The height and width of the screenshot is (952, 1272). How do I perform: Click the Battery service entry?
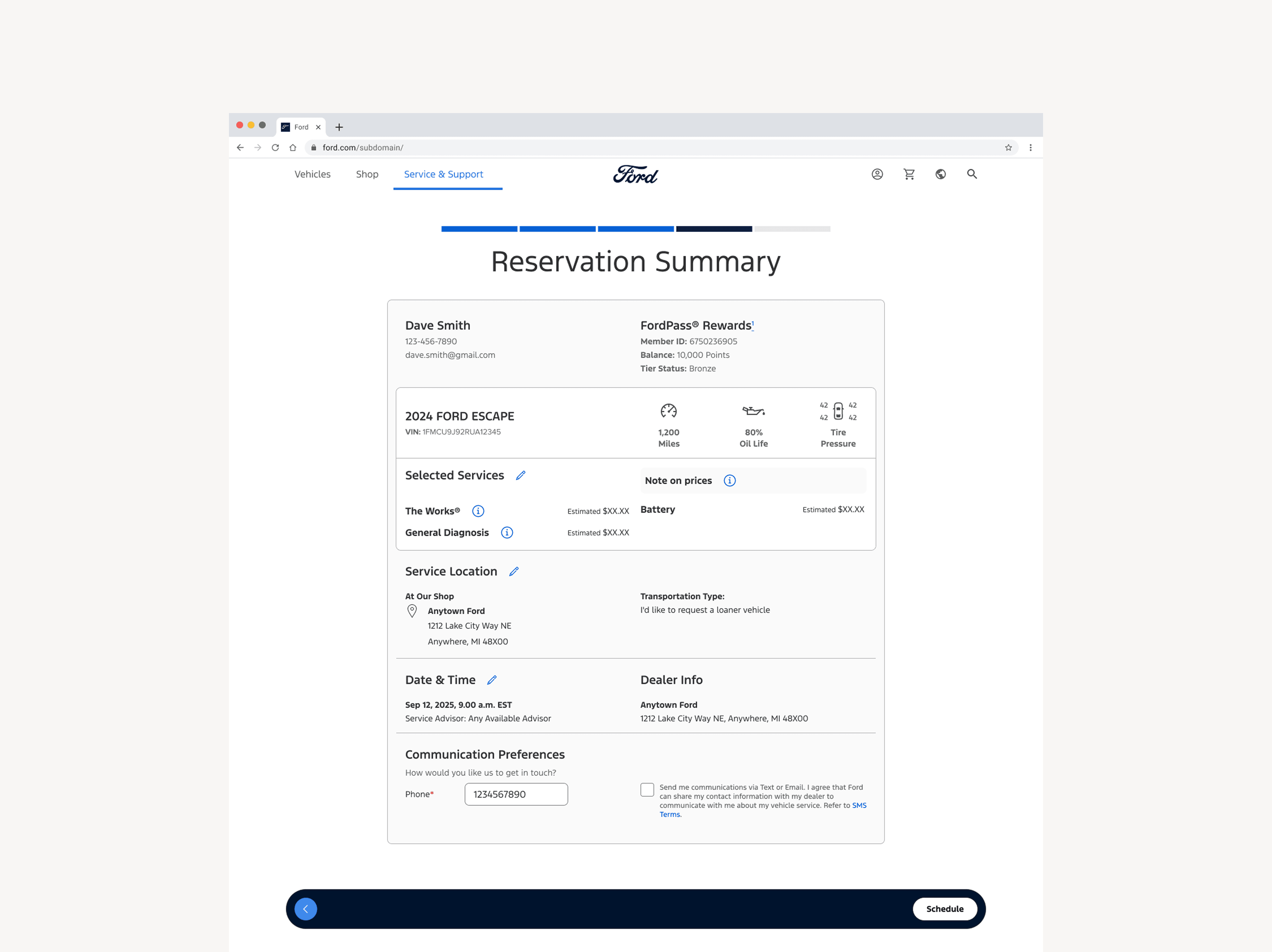(x=657, y=509)
